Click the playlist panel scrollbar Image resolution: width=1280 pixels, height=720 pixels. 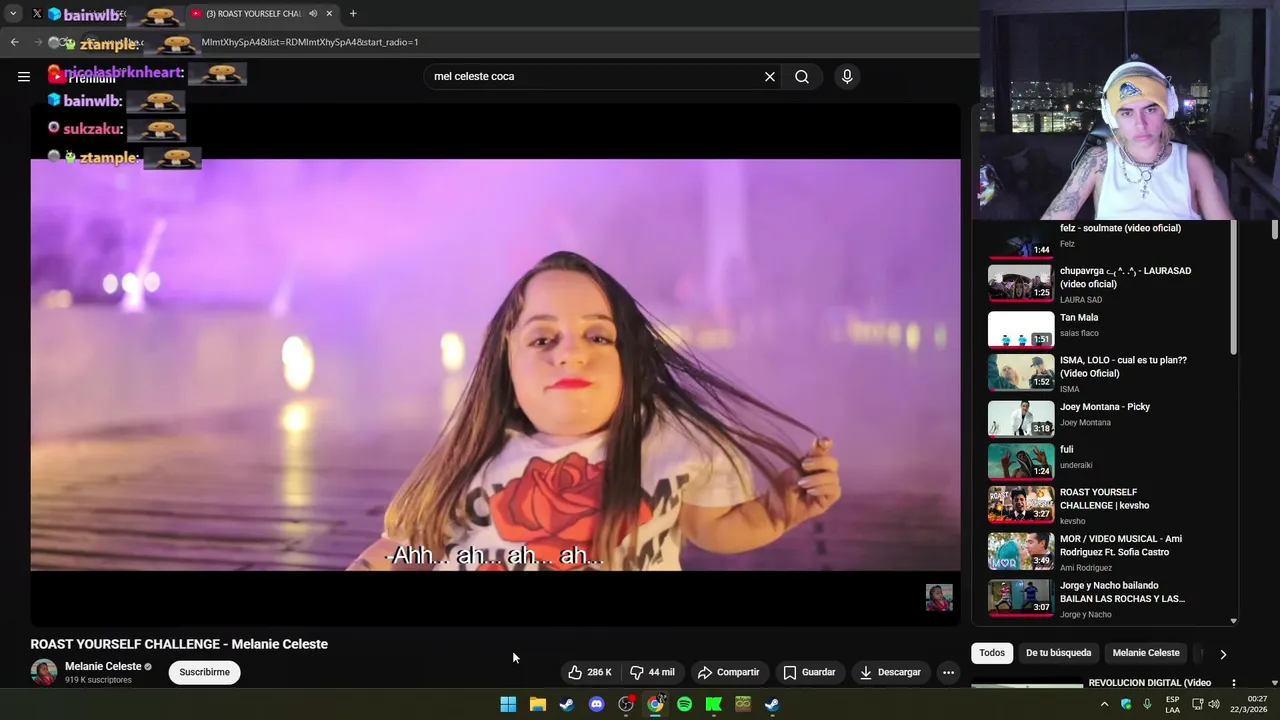[1233, 288]
